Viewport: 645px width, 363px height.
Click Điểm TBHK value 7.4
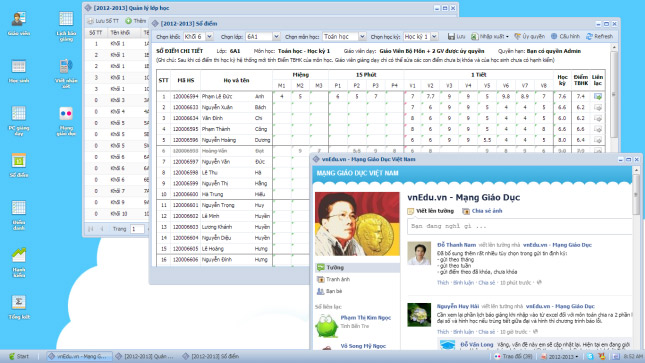click(580, 96)
